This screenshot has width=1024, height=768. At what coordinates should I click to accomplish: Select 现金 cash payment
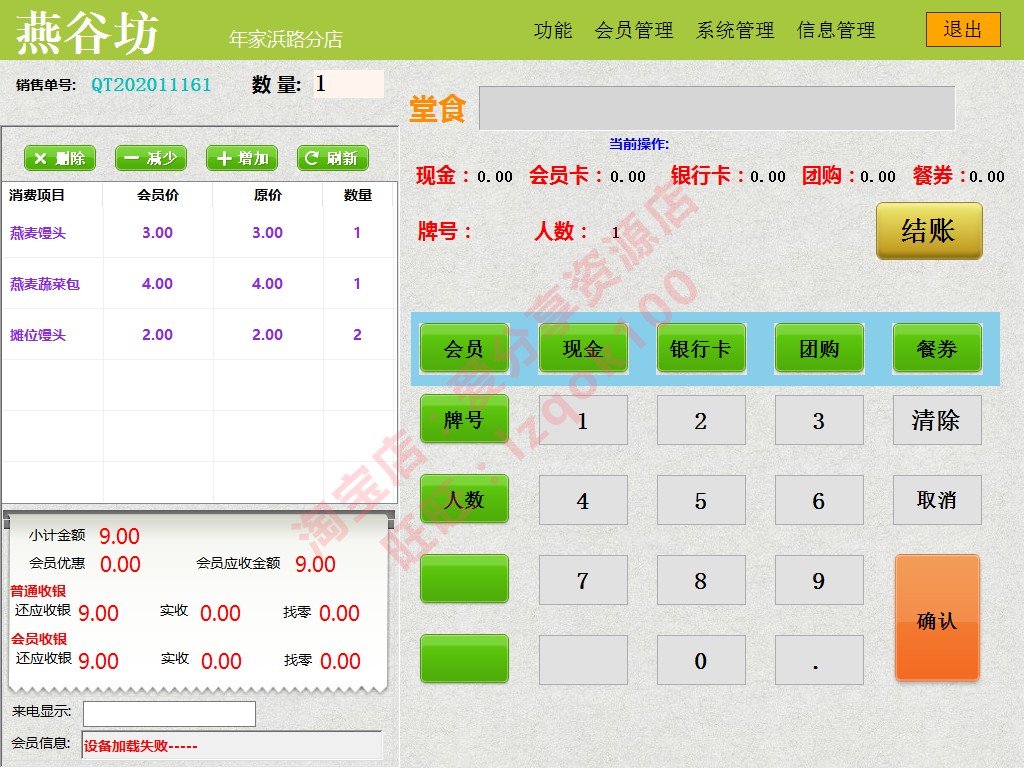(583, 348)
